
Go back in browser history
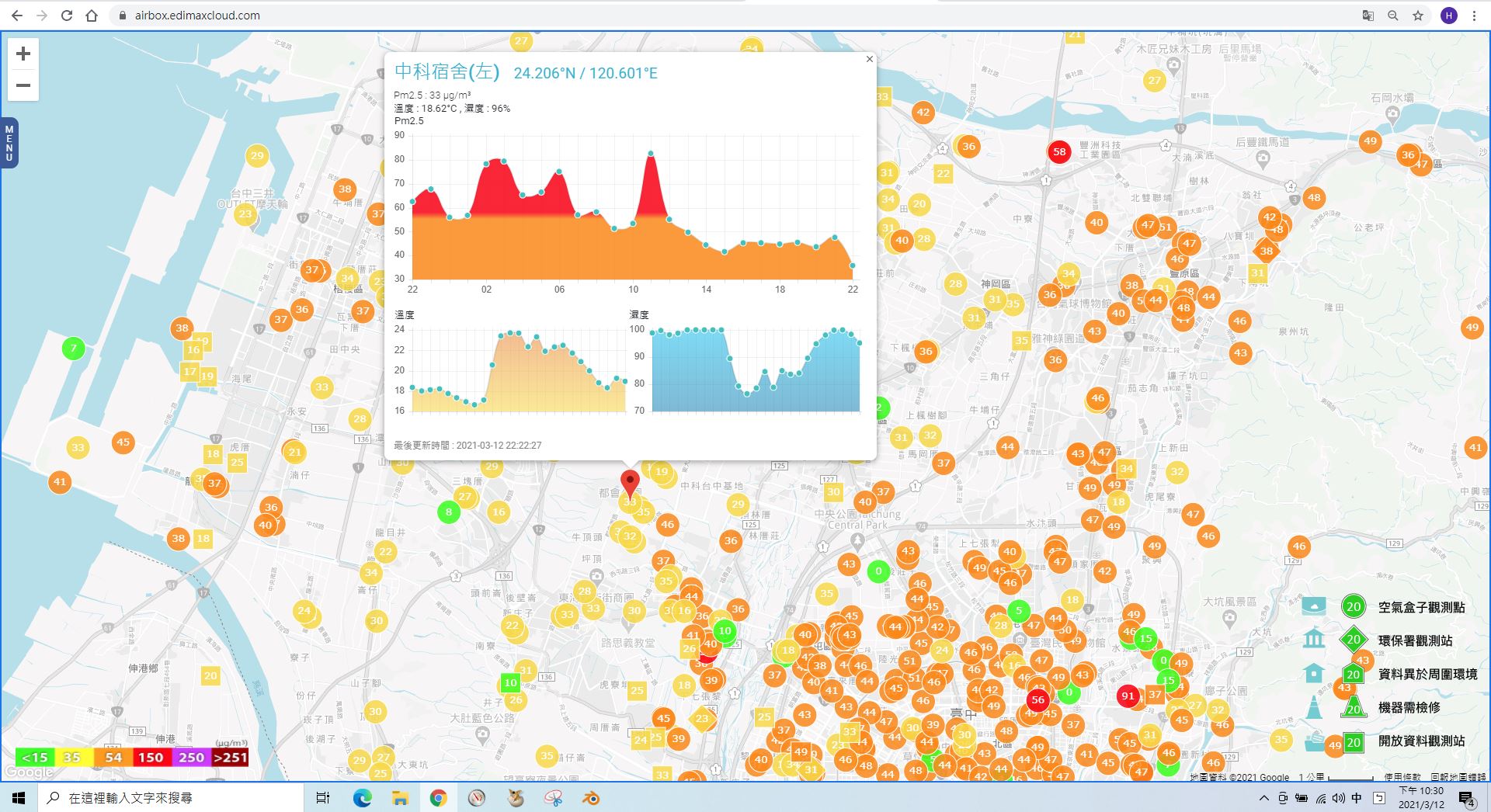[x=17, y=16]
